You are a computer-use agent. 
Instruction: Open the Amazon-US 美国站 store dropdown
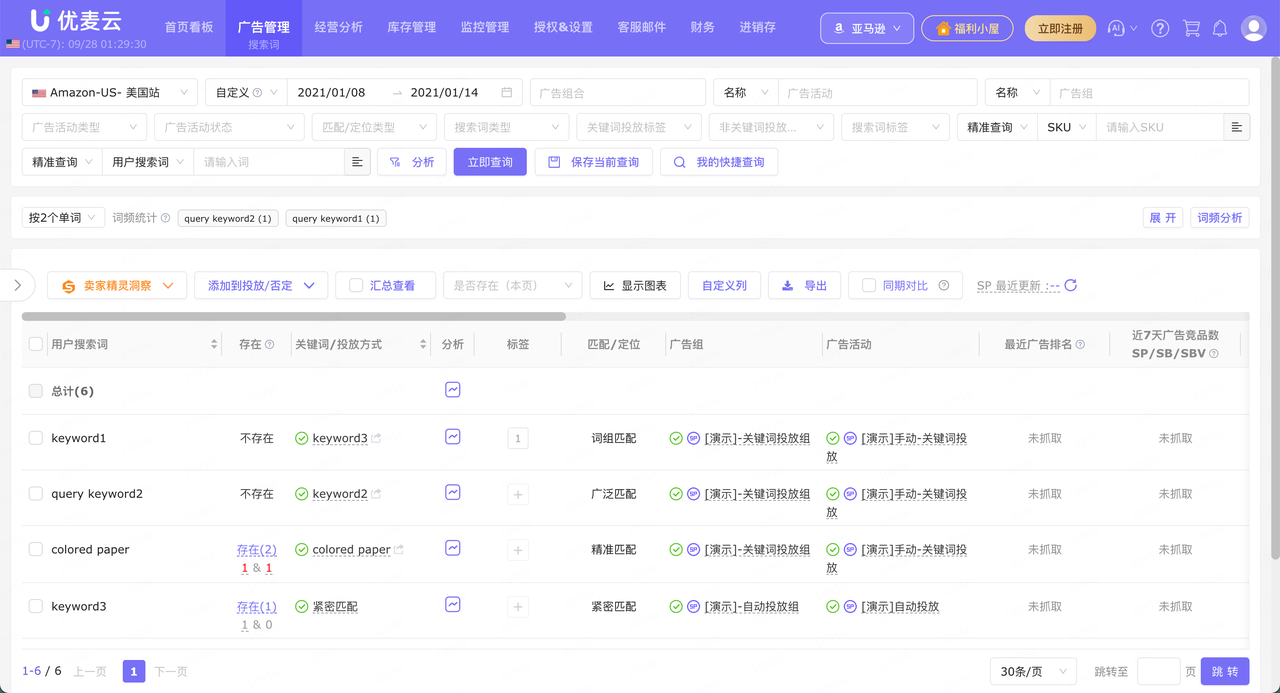tap(110, 92)
